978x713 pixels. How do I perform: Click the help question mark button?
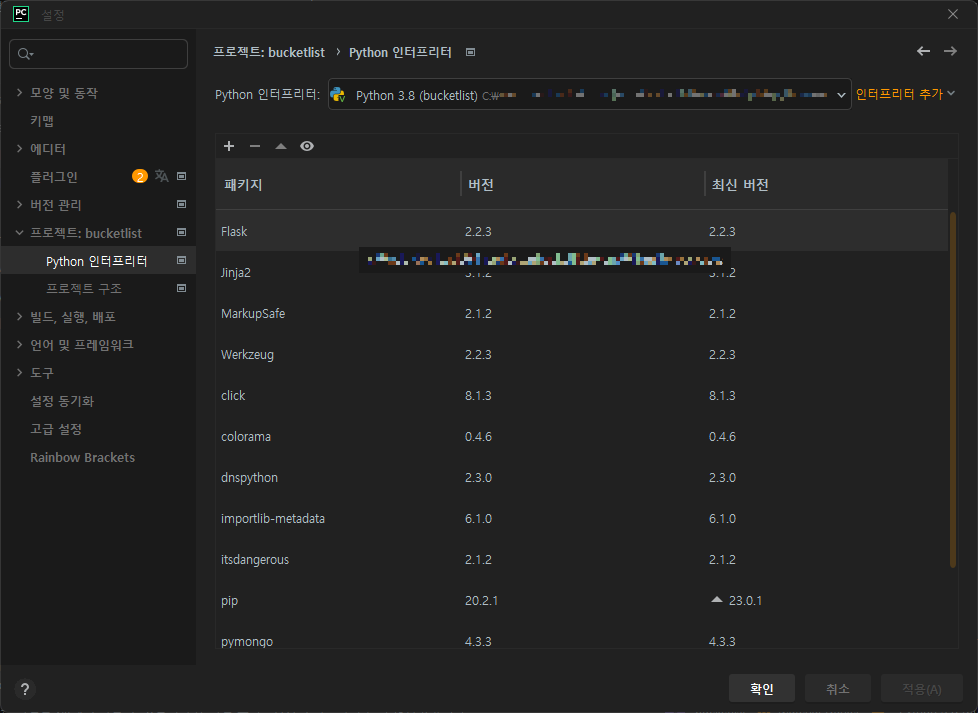(x=24, y=689)
